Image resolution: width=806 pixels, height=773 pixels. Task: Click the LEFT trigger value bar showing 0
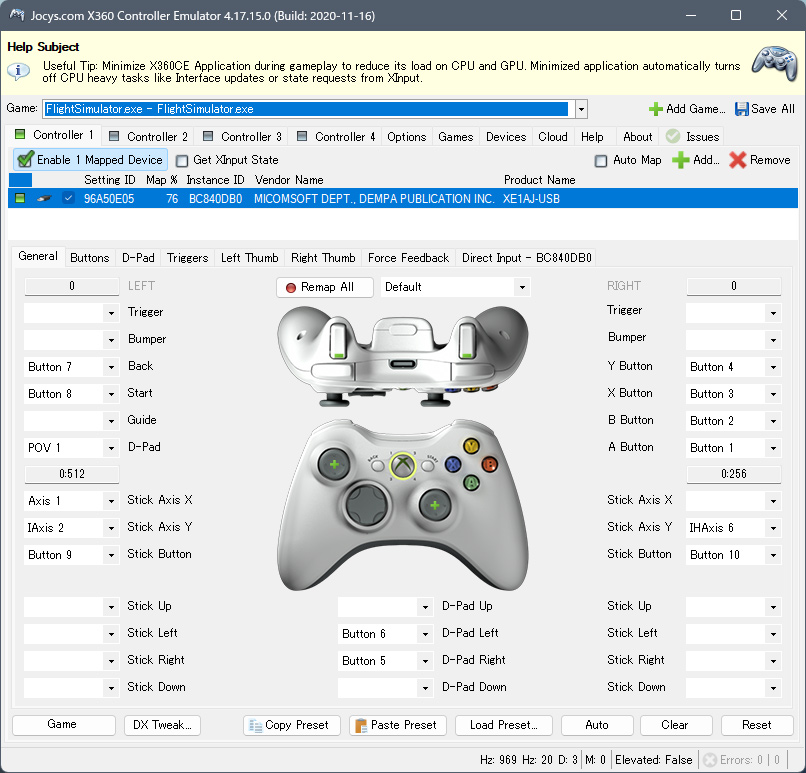point(72,286)
